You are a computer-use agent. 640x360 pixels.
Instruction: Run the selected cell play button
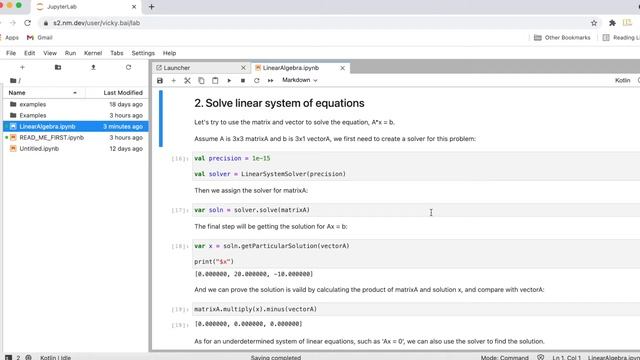point(229,80)
